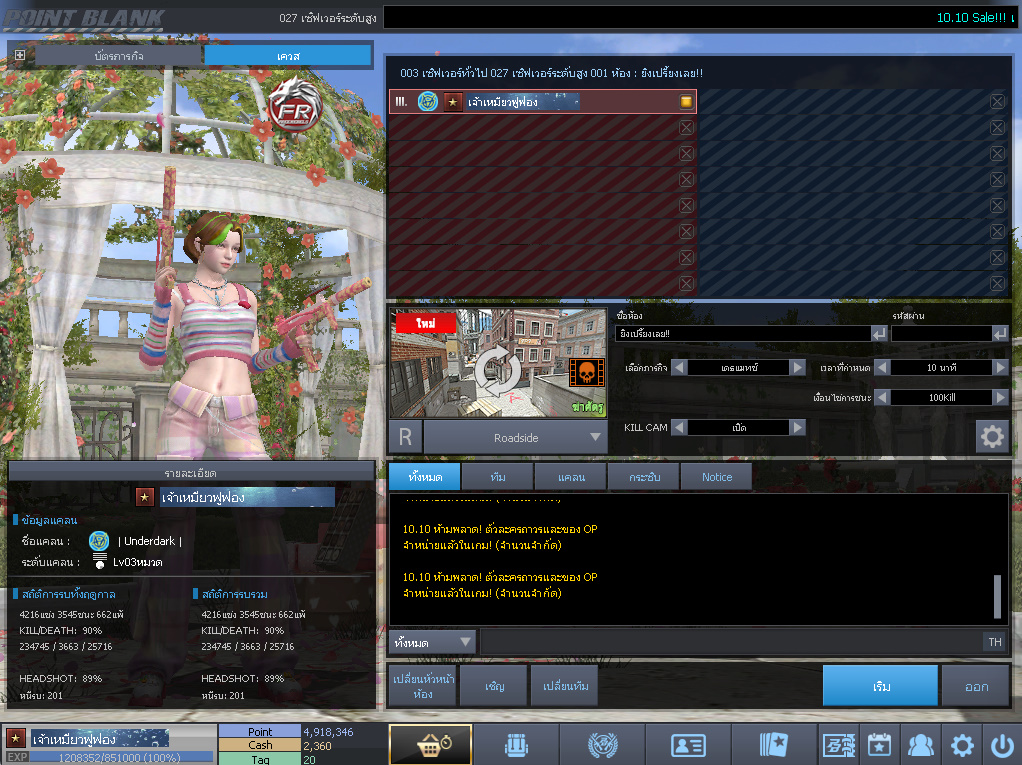Expand the plus icon beside mission card tab
1022x765 pixels.
[x=20, y=55]
